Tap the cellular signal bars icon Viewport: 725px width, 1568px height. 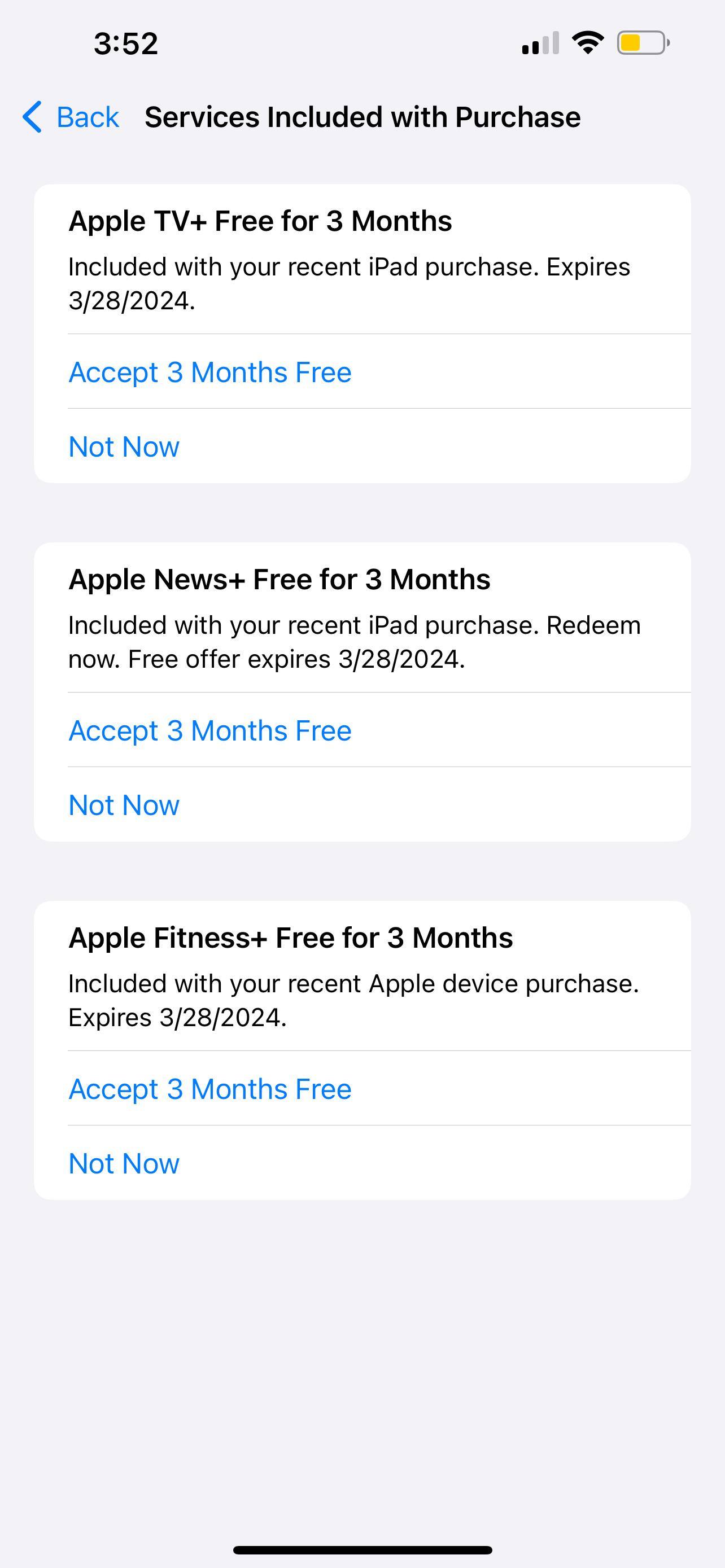click(540, 43)
